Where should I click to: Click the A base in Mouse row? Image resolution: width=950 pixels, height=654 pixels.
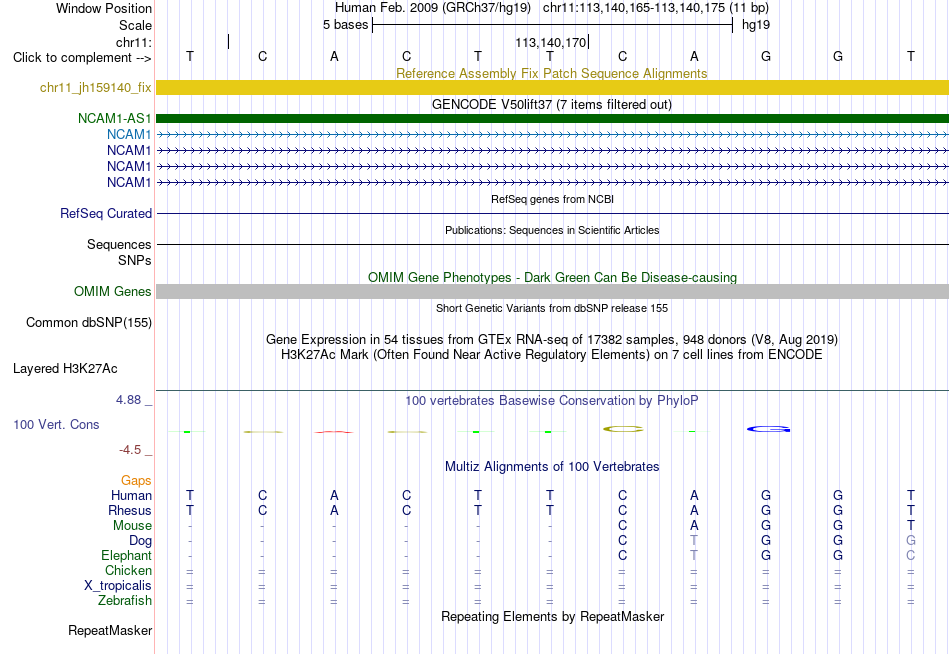694,526
